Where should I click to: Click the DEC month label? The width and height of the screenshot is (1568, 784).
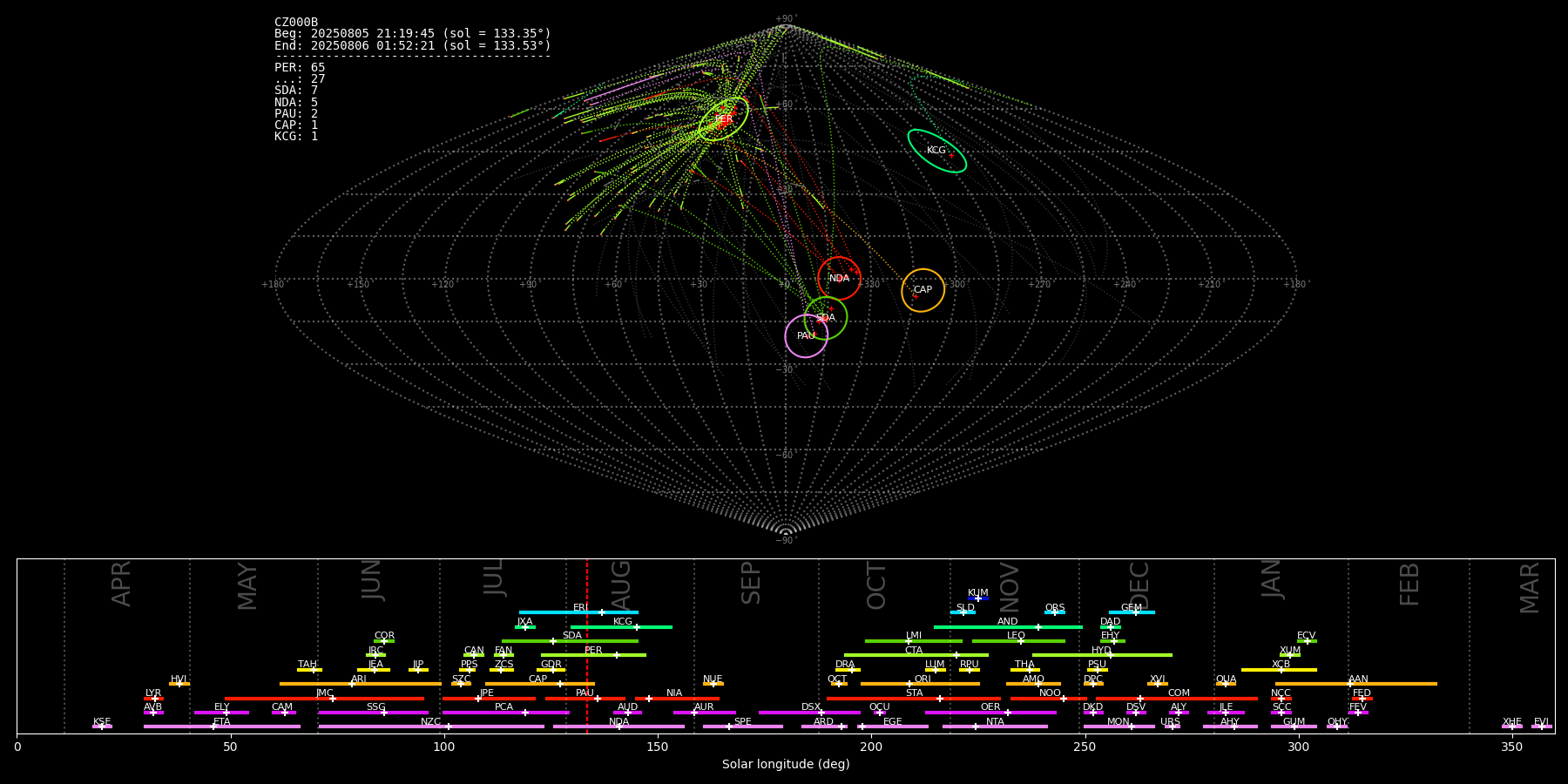click(x=1139, y=585)
